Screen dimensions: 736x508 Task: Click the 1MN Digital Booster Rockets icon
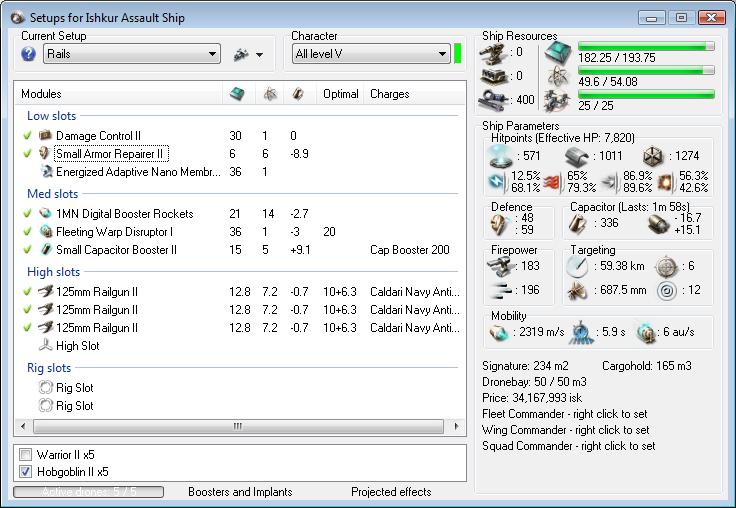(x=44, y=214)
